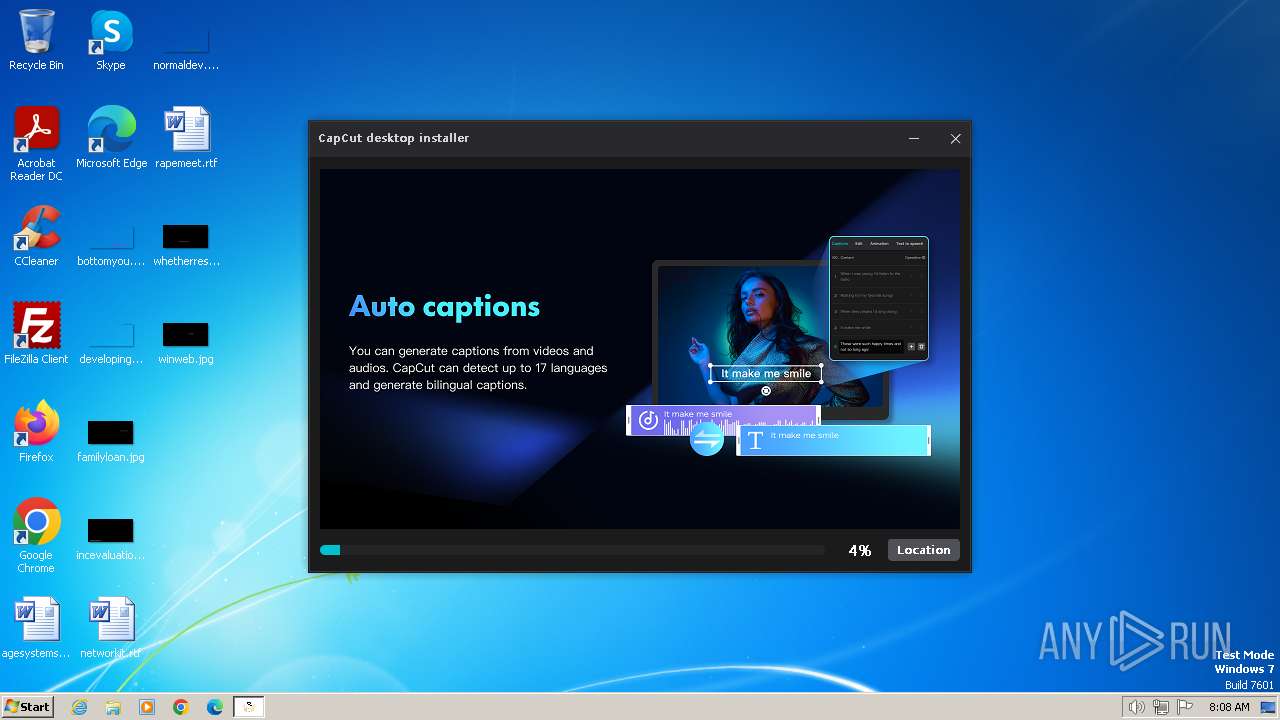Image resolution: width=1280 pixels, height=720 pixels.
Task: Minimize the CapCut desktop installer window
Action: click(914, 139)
